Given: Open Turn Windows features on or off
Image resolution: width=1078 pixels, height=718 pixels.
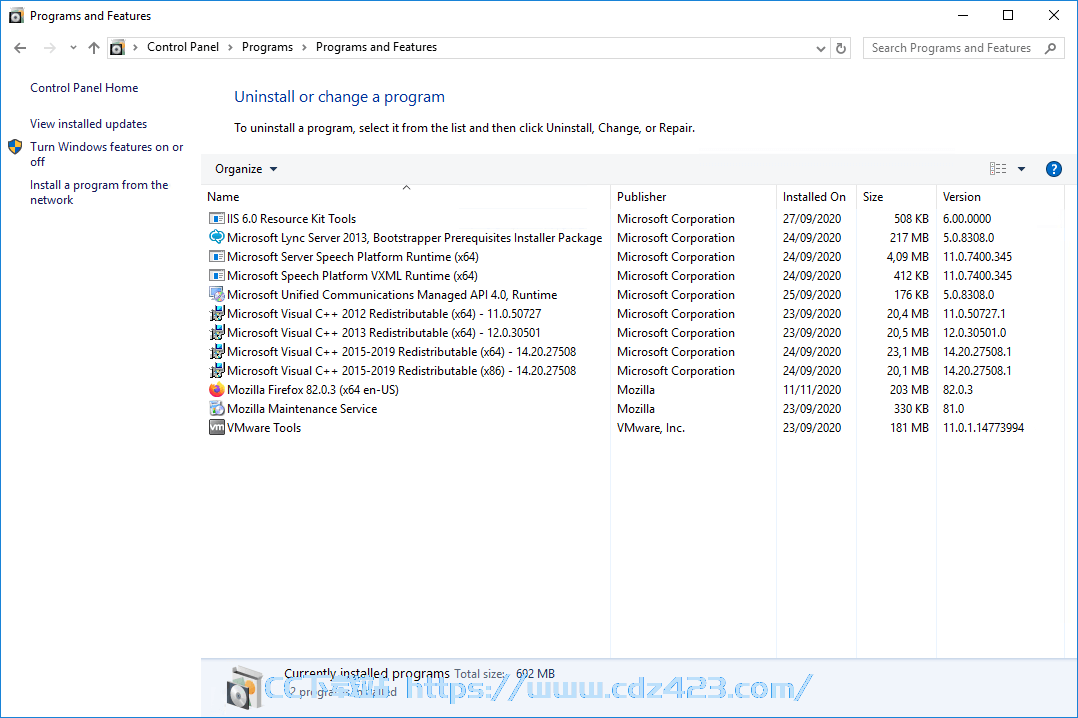Looking at the screenshot, I should pyautogui.click(x=107, y=154).
